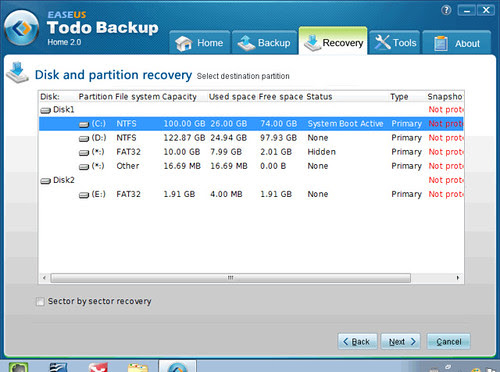The image size is (500, 372).
Task: Switch to the Backup tab
Action: click(265, 43)
